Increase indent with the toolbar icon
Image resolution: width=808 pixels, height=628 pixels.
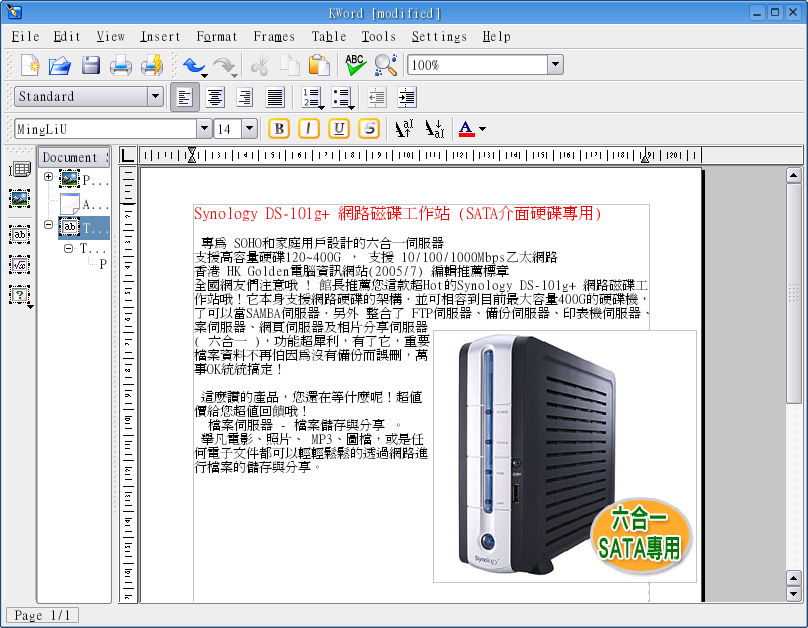(x=407, y=97)
